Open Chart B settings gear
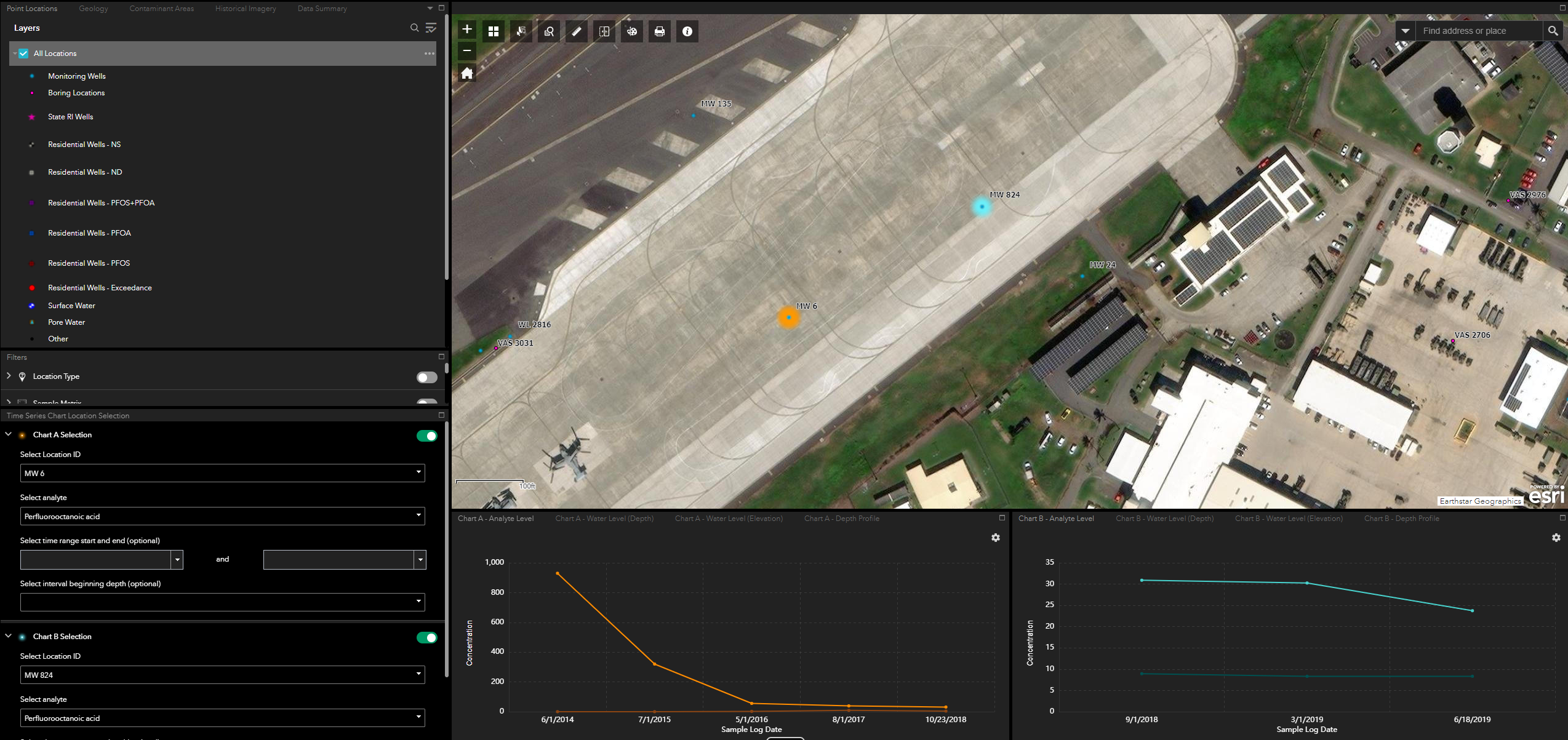This screenshot has width=1568, height=740. 1556,538
